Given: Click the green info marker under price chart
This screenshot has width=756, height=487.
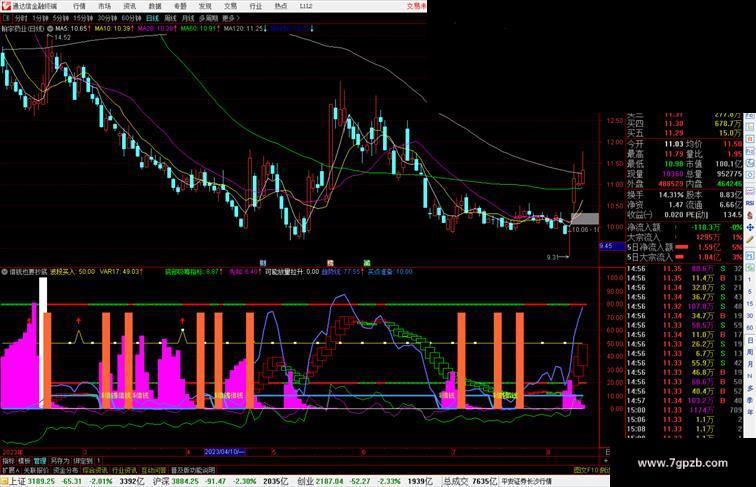Looking at the screenshot, I should pyautogui.click(x=367, y=263).
